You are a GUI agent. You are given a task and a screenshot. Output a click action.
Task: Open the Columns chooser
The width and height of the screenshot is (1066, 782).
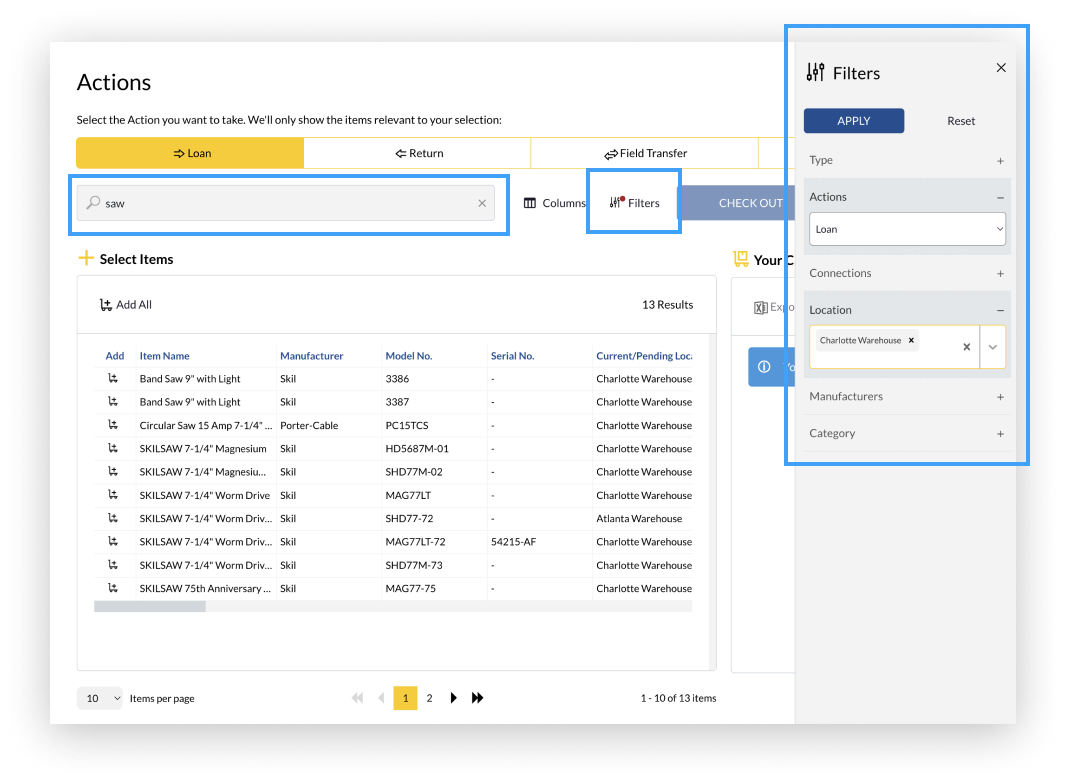(x=554, y=203)
